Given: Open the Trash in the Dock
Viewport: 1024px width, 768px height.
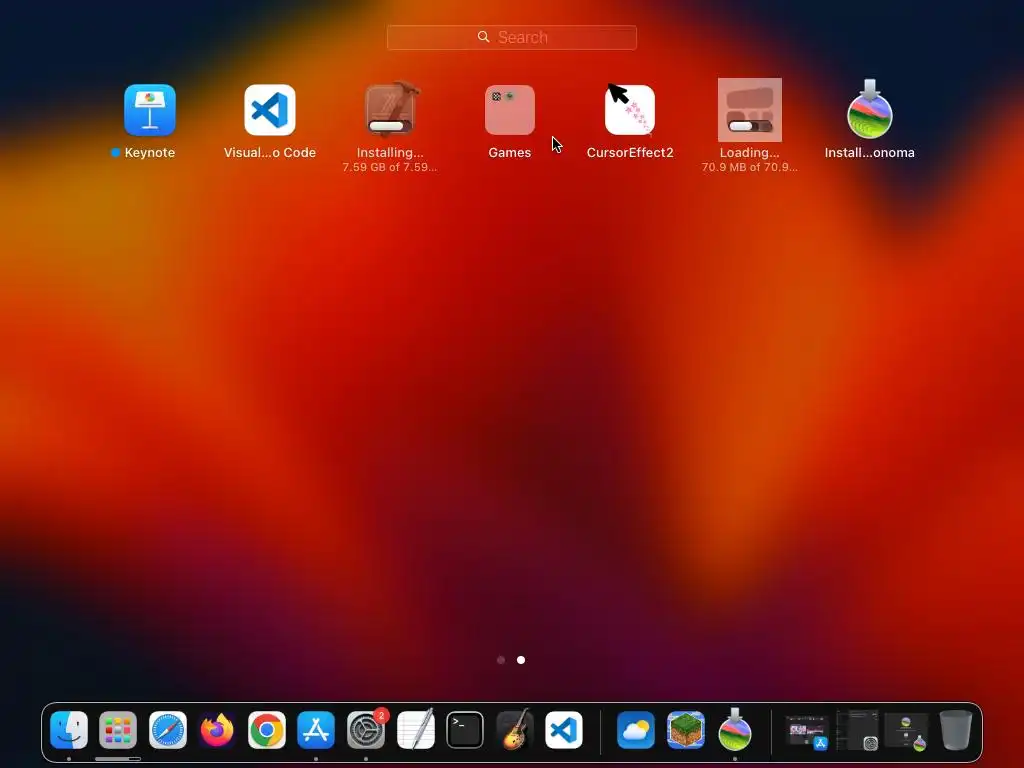Looking at the screenshot, I should coord(956,729).
